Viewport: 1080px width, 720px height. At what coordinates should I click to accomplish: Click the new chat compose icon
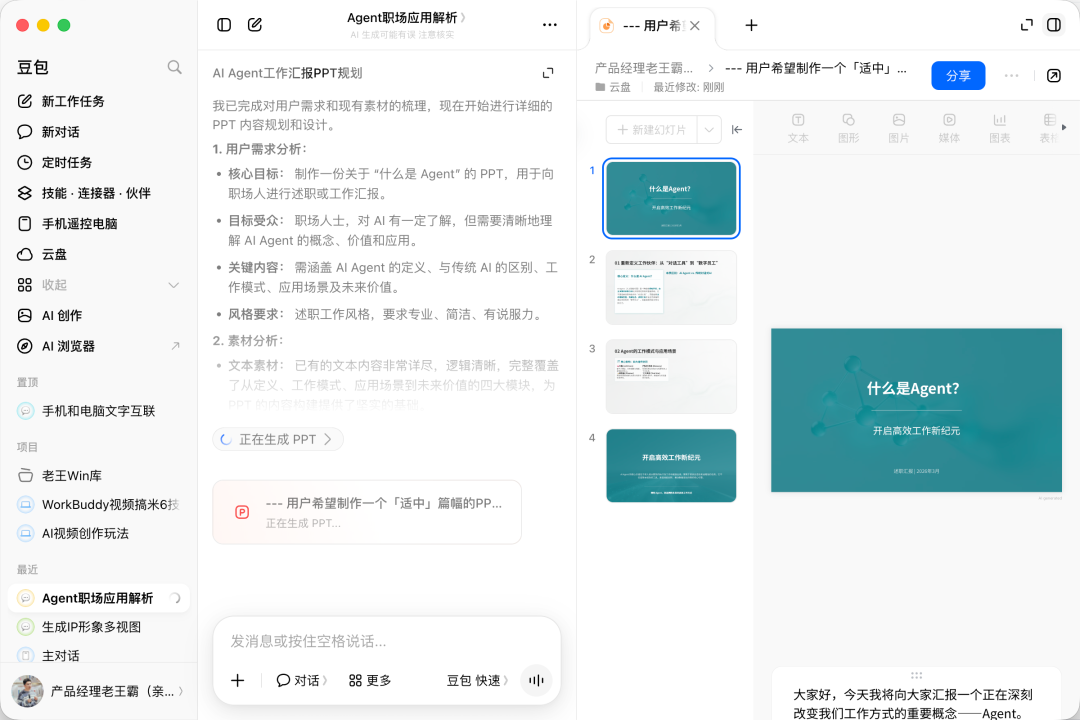(255, 25)
